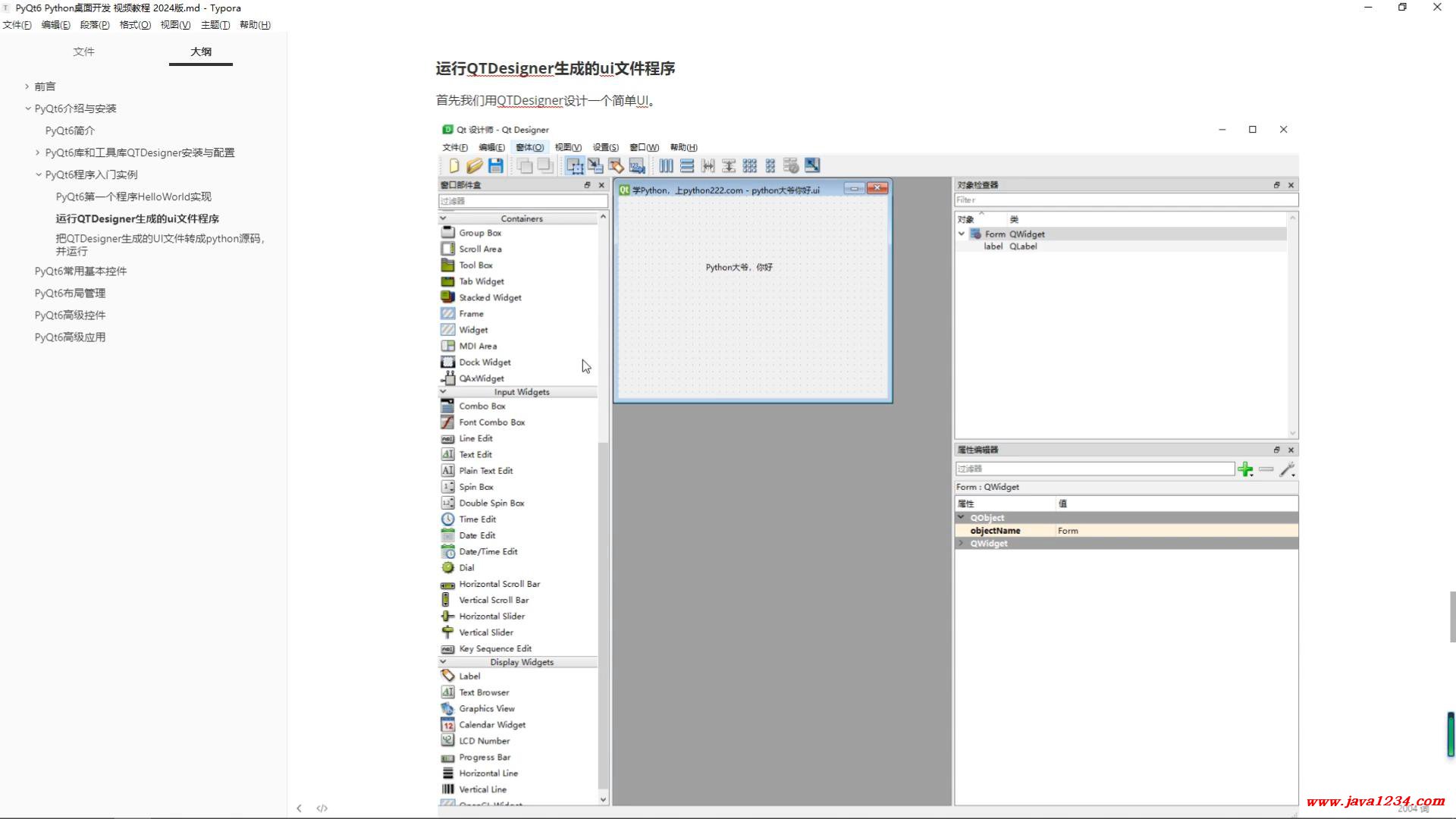Expand QWidget property group

[x=962, y=543]
